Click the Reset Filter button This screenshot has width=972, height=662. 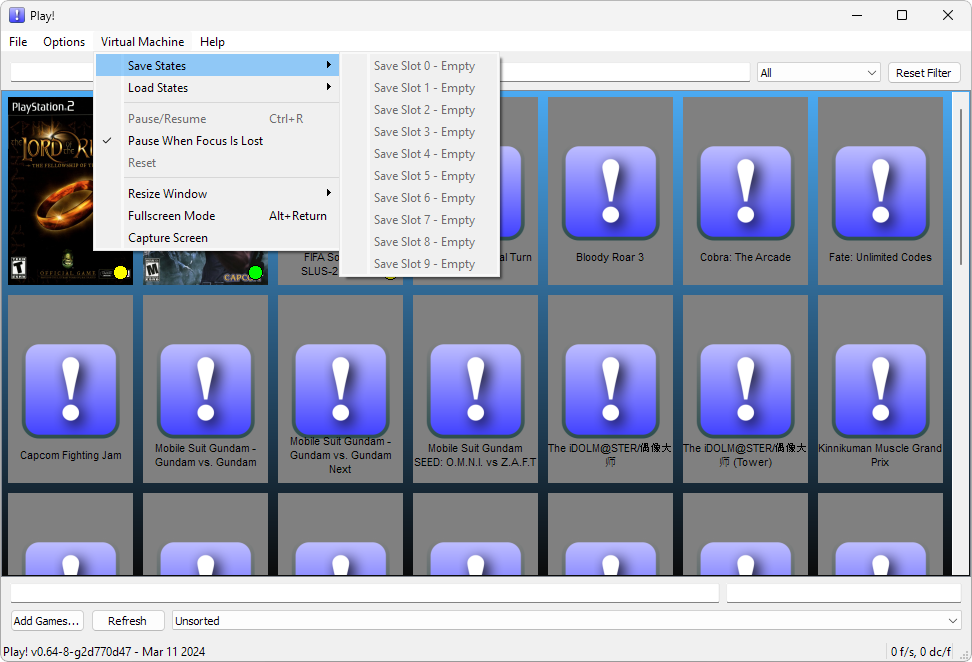(x=923, y=73)
